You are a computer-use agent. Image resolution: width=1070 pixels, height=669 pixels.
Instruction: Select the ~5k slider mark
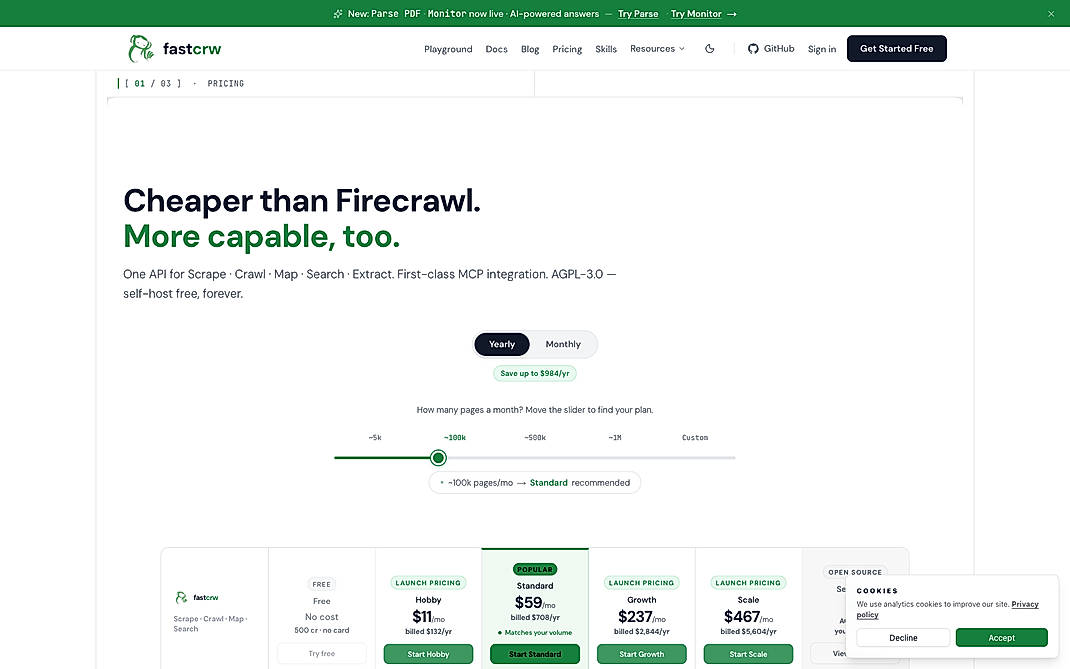(375, 438)
